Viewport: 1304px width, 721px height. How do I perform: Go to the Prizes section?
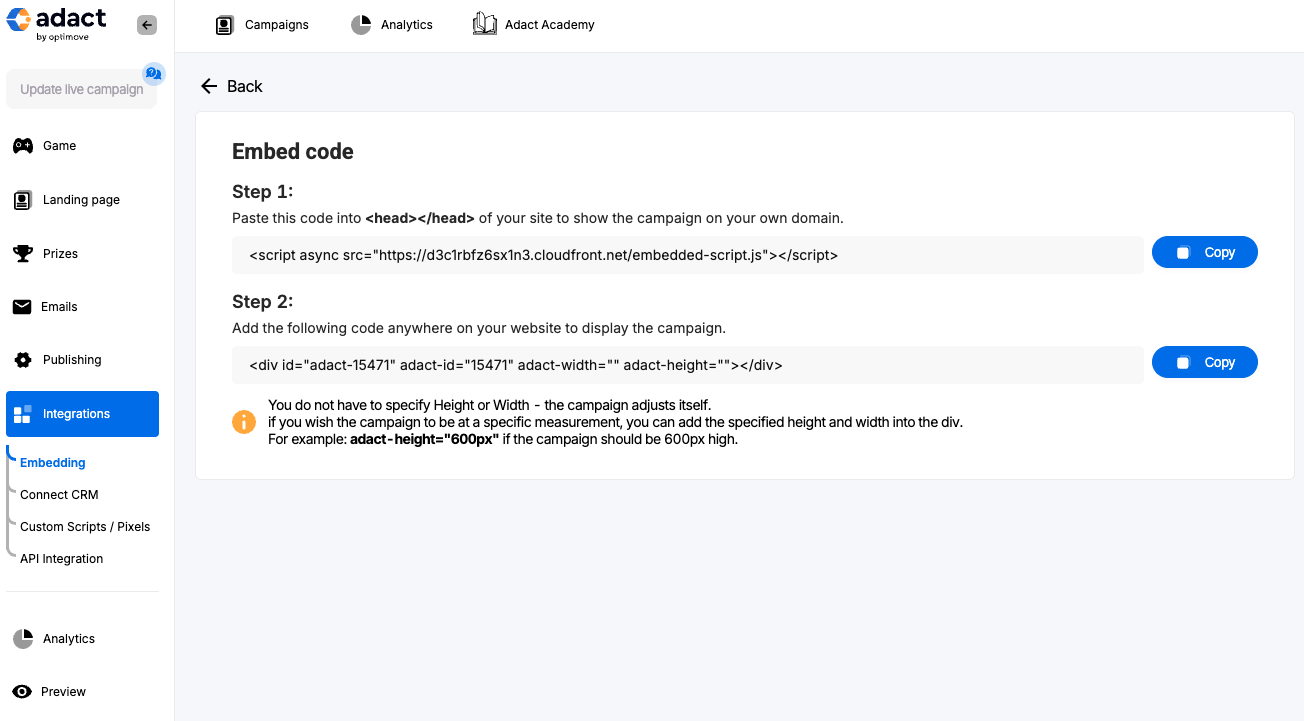82,253
